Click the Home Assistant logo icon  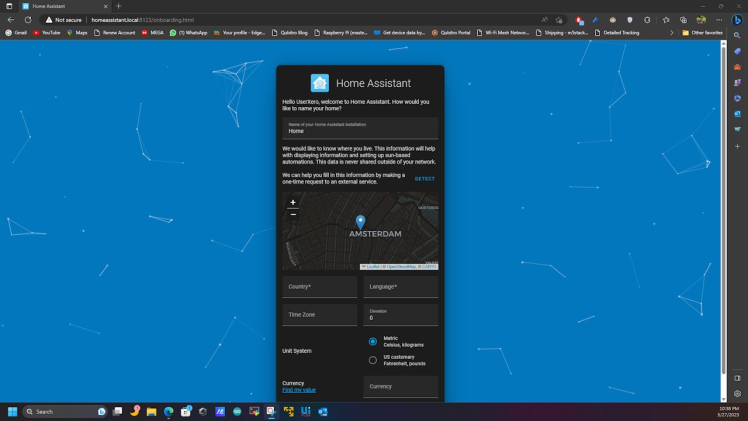[320, 83]
